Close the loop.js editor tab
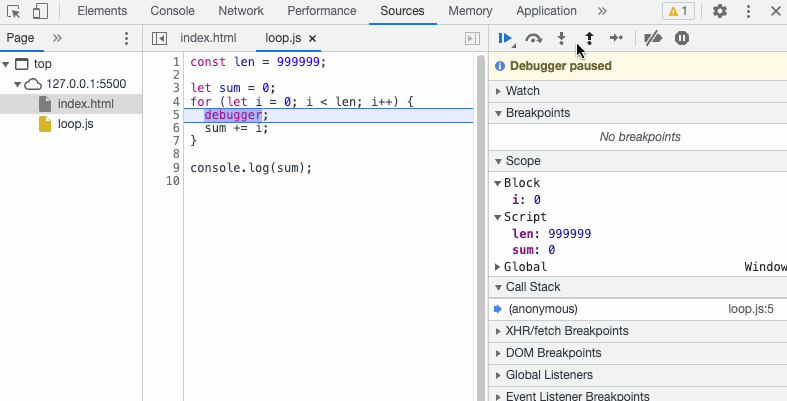 click(x=312, y=38)
